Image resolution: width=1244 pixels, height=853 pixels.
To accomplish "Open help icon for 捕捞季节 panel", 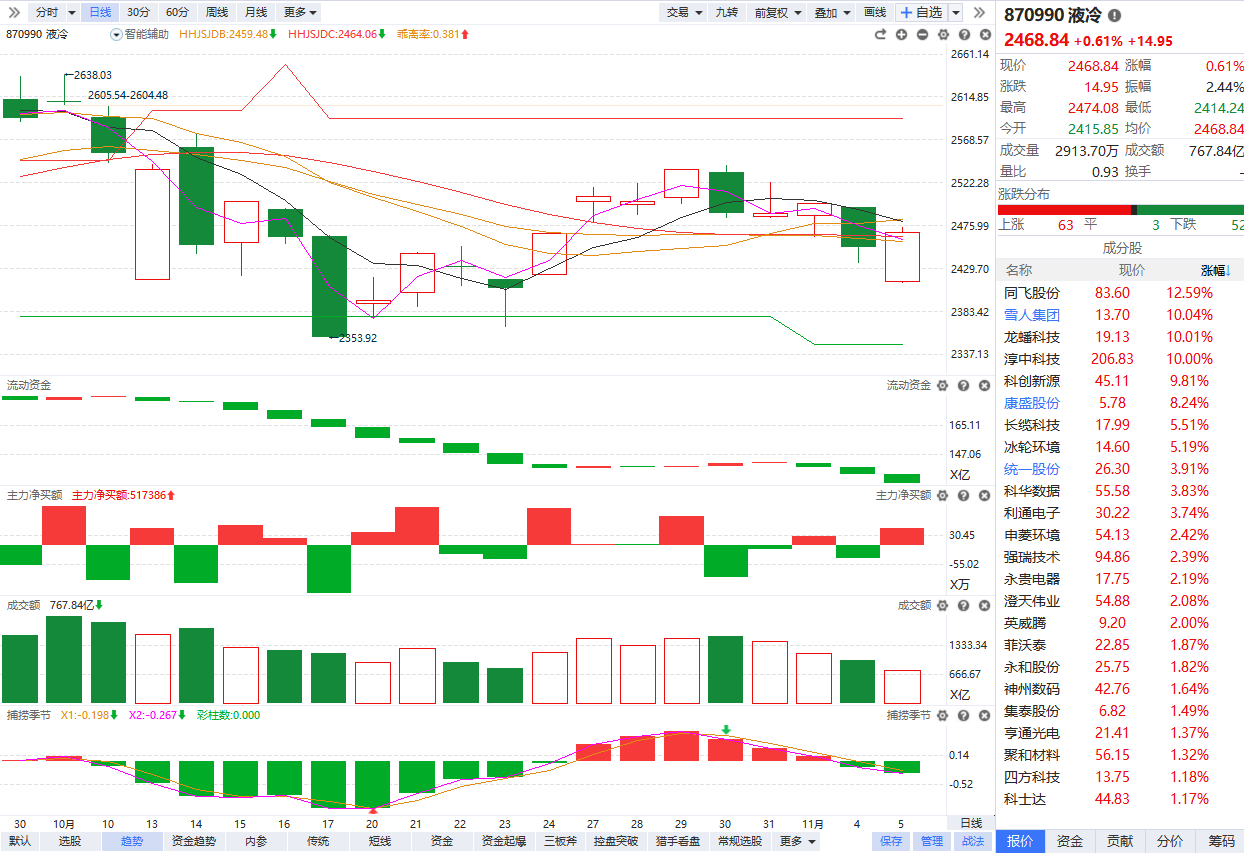I will 963,715.
